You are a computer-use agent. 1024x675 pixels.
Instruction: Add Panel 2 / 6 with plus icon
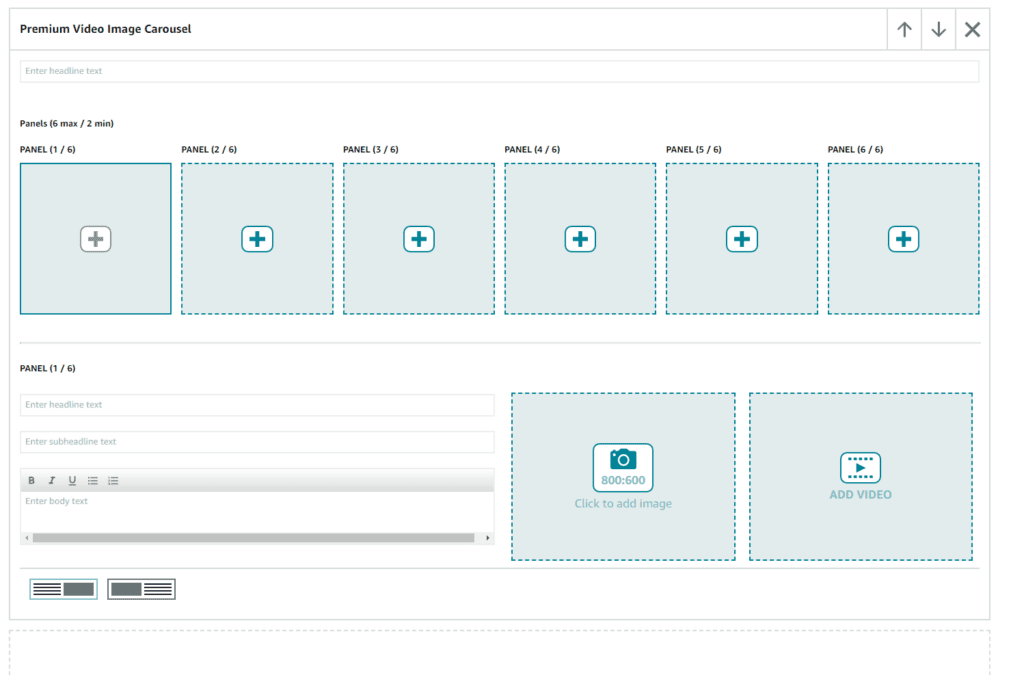(x=257, y=239)
